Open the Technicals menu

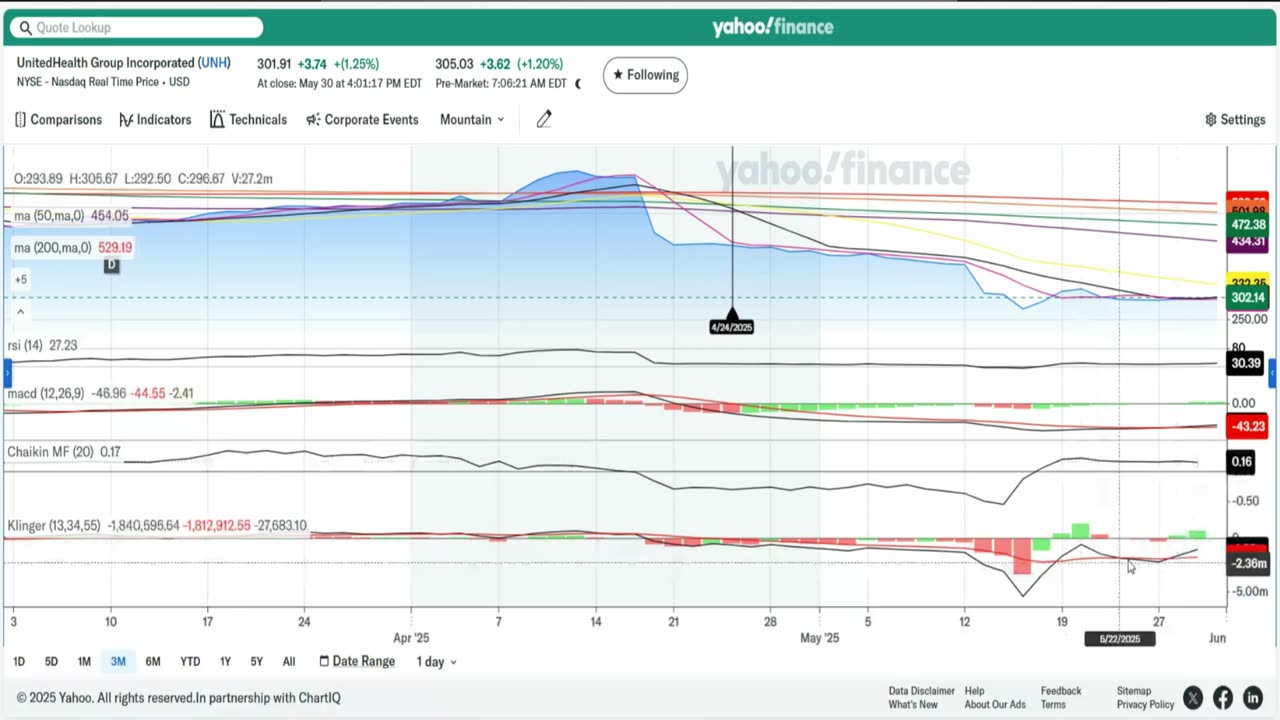(x=248, y=119)
